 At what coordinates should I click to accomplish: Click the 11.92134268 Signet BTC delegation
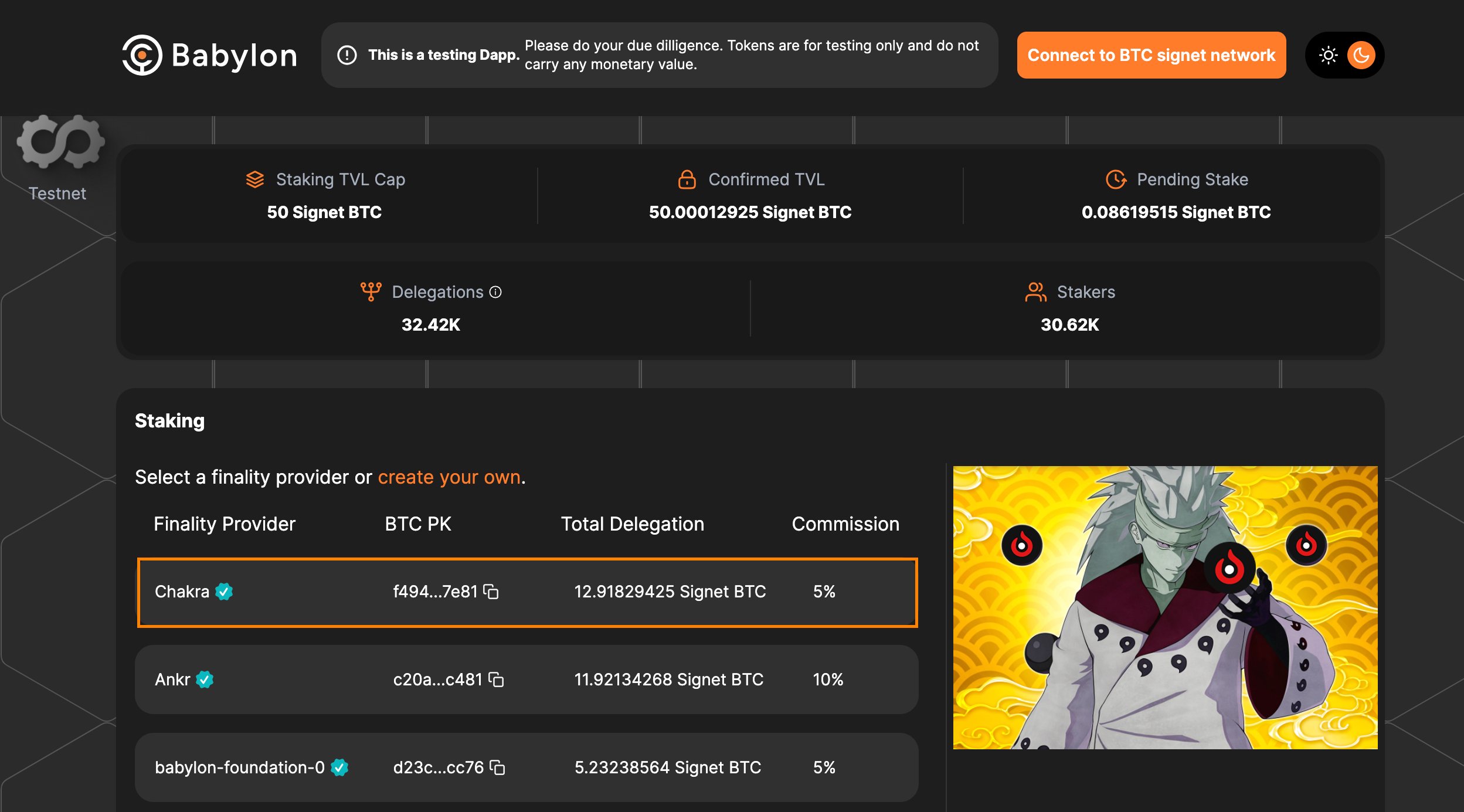(669, 680)
